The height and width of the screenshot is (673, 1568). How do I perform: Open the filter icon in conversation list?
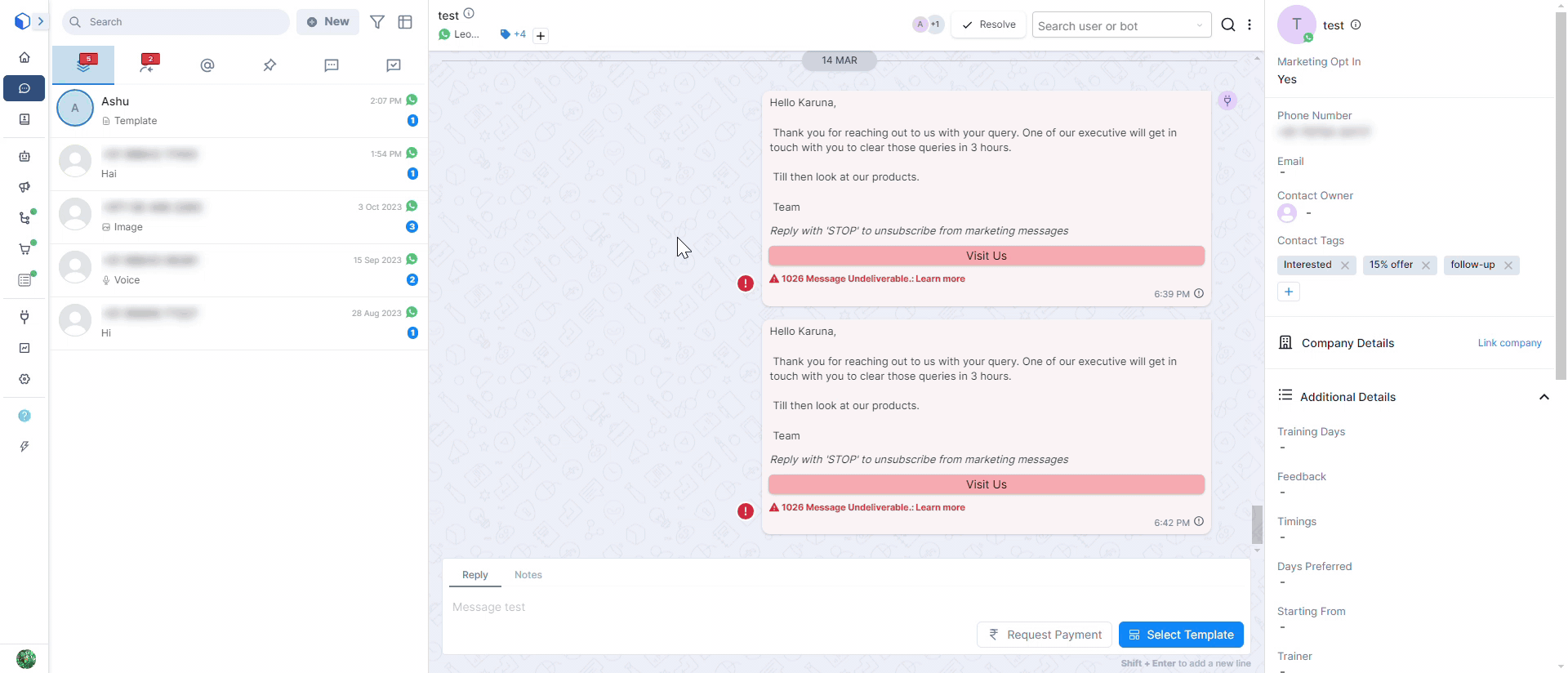(x=377, y=22)
